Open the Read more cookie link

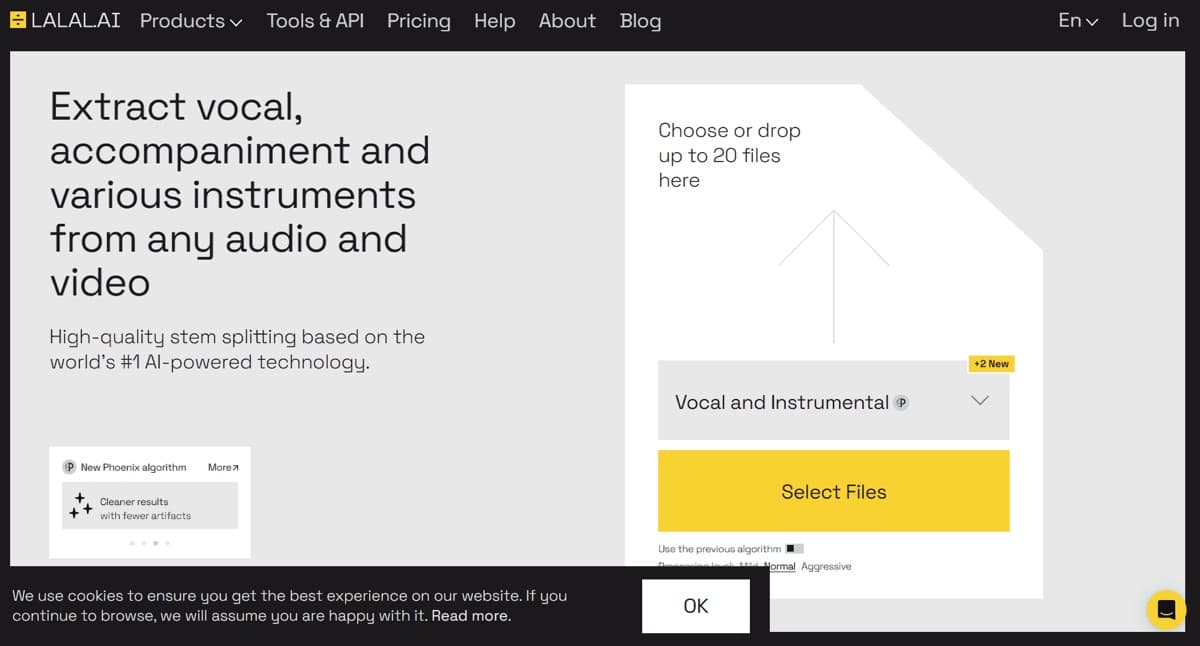(471, 616)
